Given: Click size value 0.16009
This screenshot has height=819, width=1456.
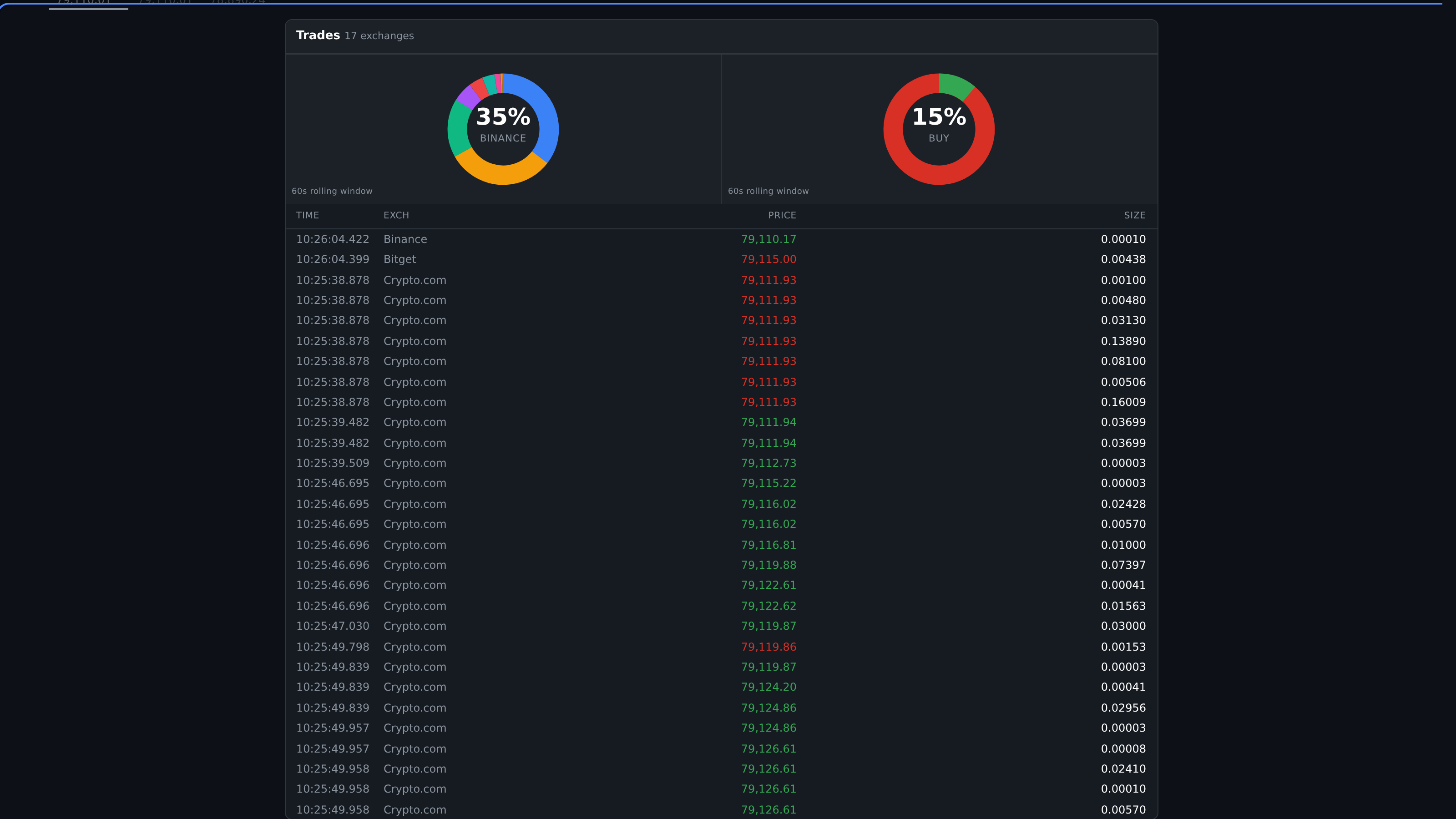Looking at the screenshot, I should point(1123,402).
